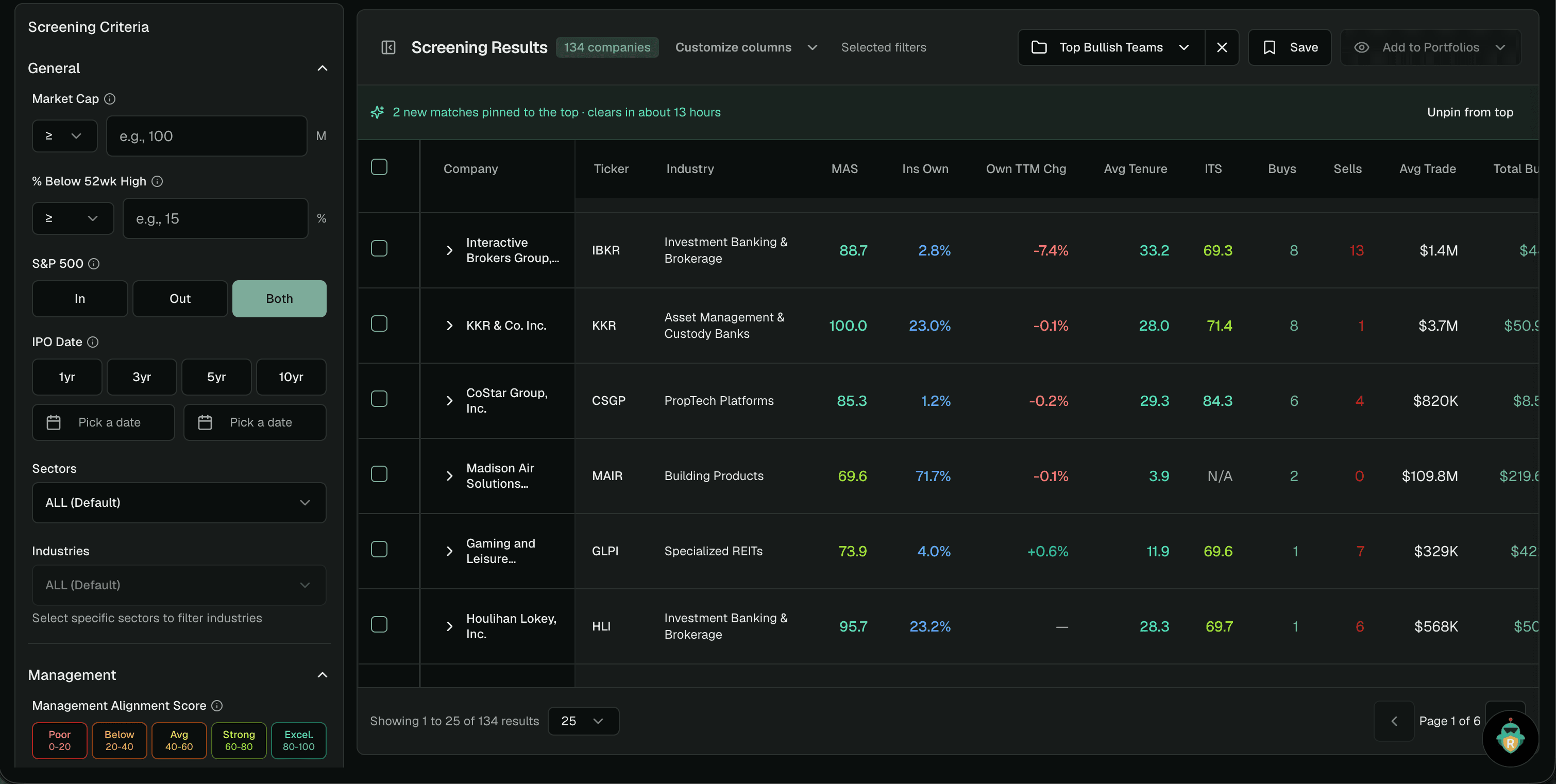The image size is (1556, 784).
Task: Sort by the Ins Own column header
Action: pyautogui.click(x=925, y=169)
